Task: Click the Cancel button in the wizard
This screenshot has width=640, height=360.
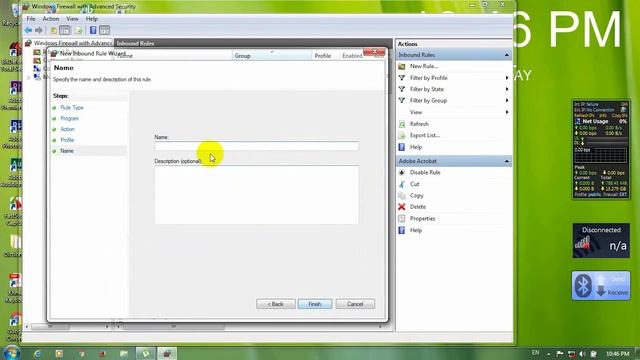Action: 355,304
